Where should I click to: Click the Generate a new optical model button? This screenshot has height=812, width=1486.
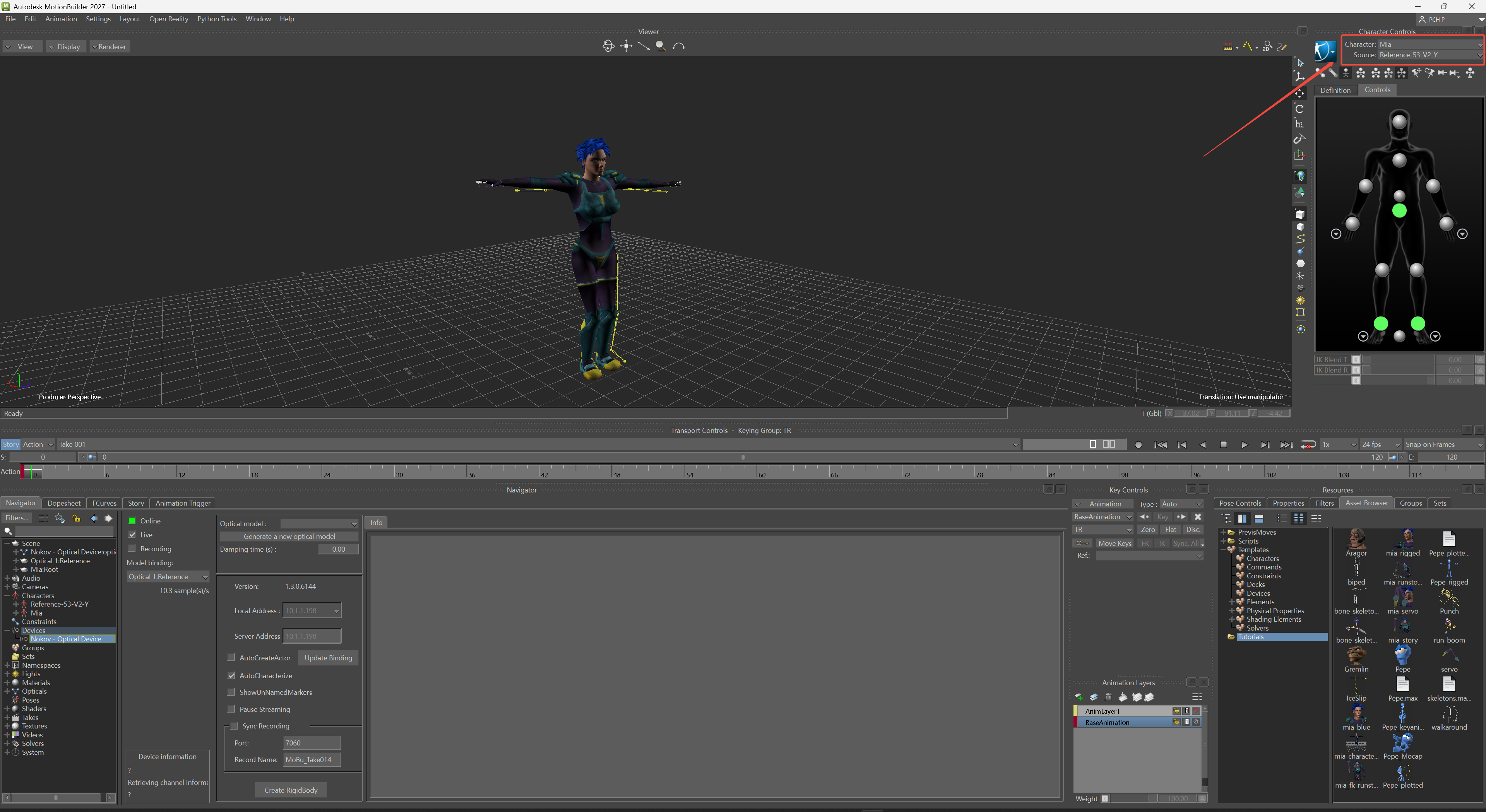[x=289, y=536]
